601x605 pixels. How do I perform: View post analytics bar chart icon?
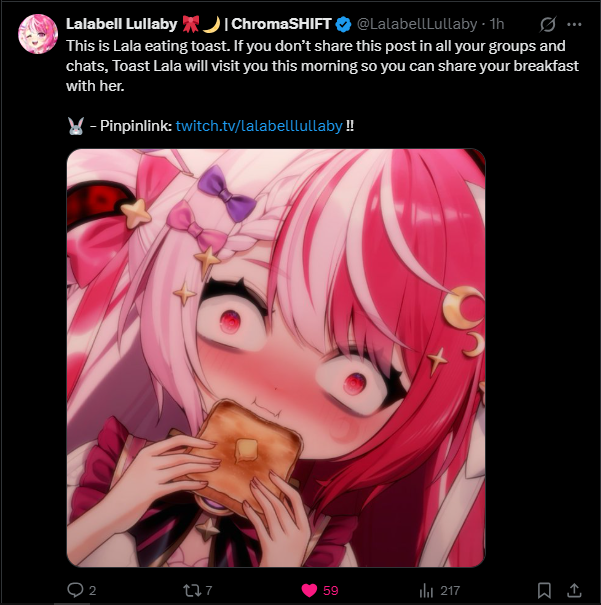point(426,590)
